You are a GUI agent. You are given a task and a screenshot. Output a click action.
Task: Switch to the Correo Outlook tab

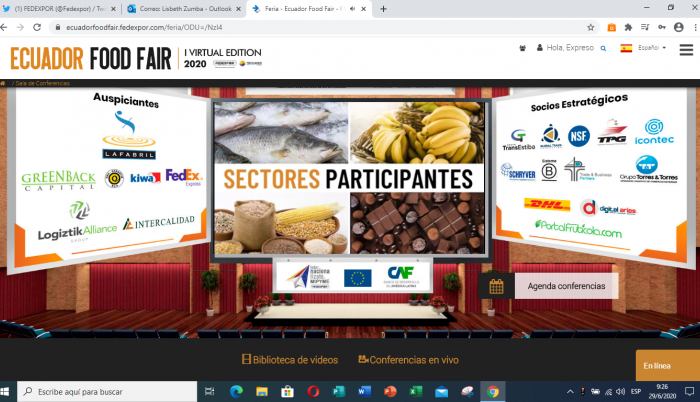184,8
